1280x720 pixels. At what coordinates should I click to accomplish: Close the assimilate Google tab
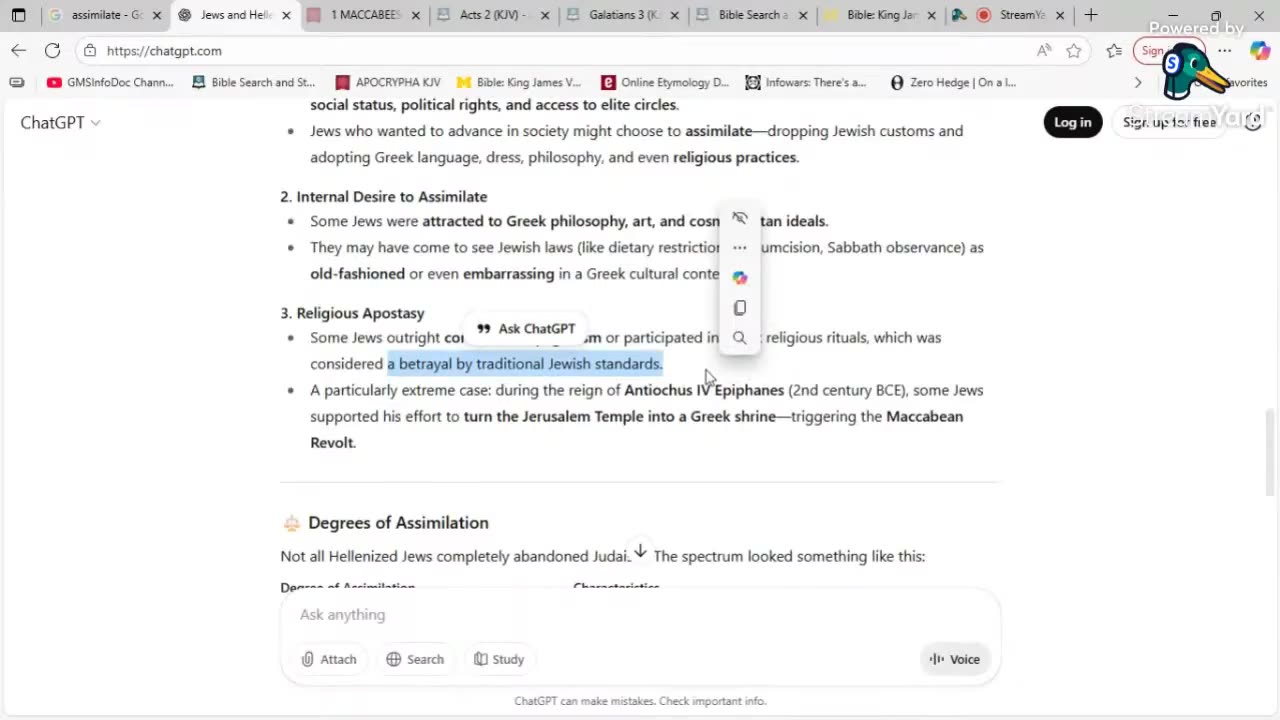click(157, 15)
